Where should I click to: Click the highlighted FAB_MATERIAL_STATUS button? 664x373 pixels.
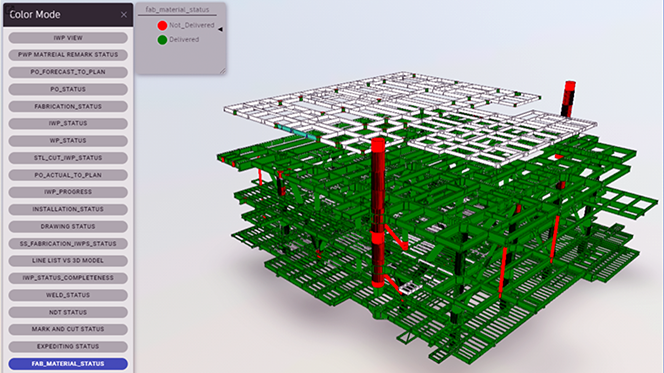[68, 364]
